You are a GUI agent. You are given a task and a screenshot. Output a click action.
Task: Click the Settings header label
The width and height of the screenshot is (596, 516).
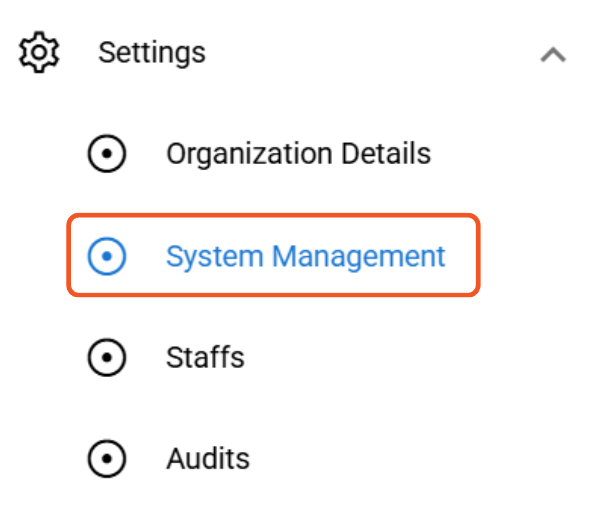(x=152, y=53)
